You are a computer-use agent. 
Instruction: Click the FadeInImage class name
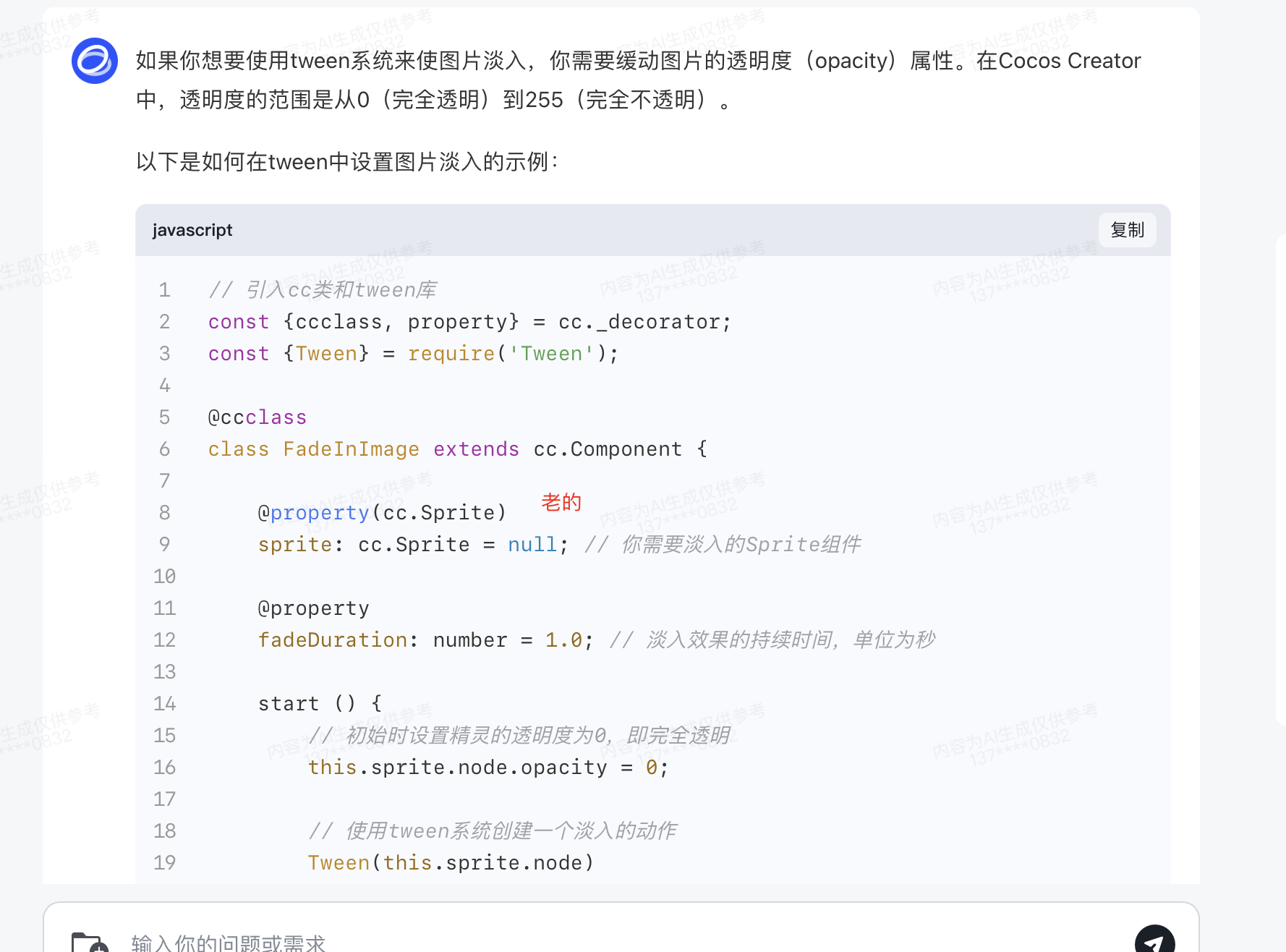point(351,449)
